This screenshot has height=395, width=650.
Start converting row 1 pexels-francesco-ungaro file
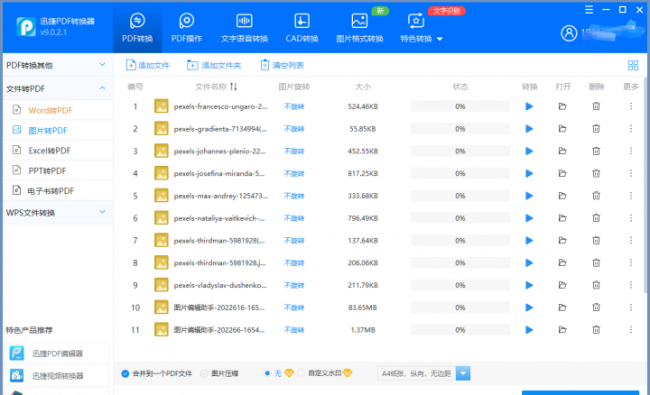529,107
